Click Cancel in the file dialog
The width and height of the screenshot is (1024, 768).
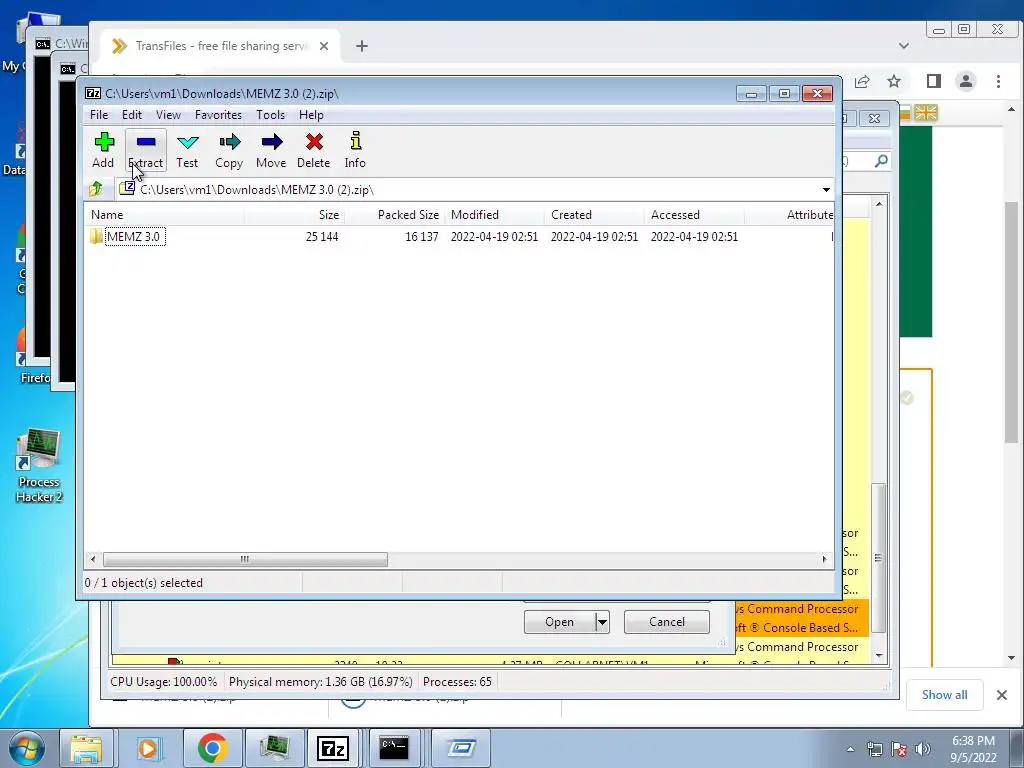point(667,622)
